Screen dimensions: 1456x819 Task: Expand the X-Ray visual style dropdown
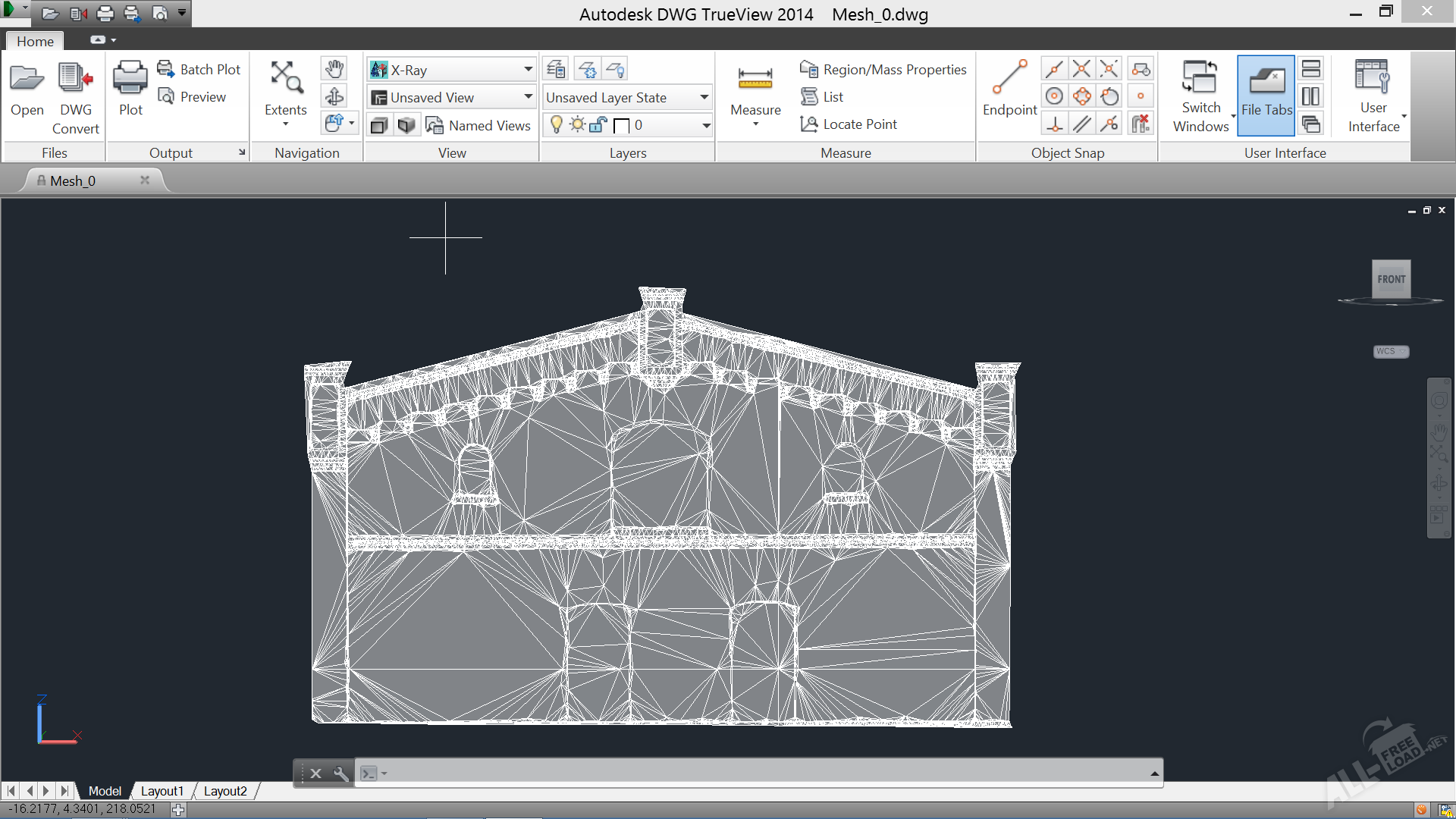pyautogui.click(x=528, y=70)
